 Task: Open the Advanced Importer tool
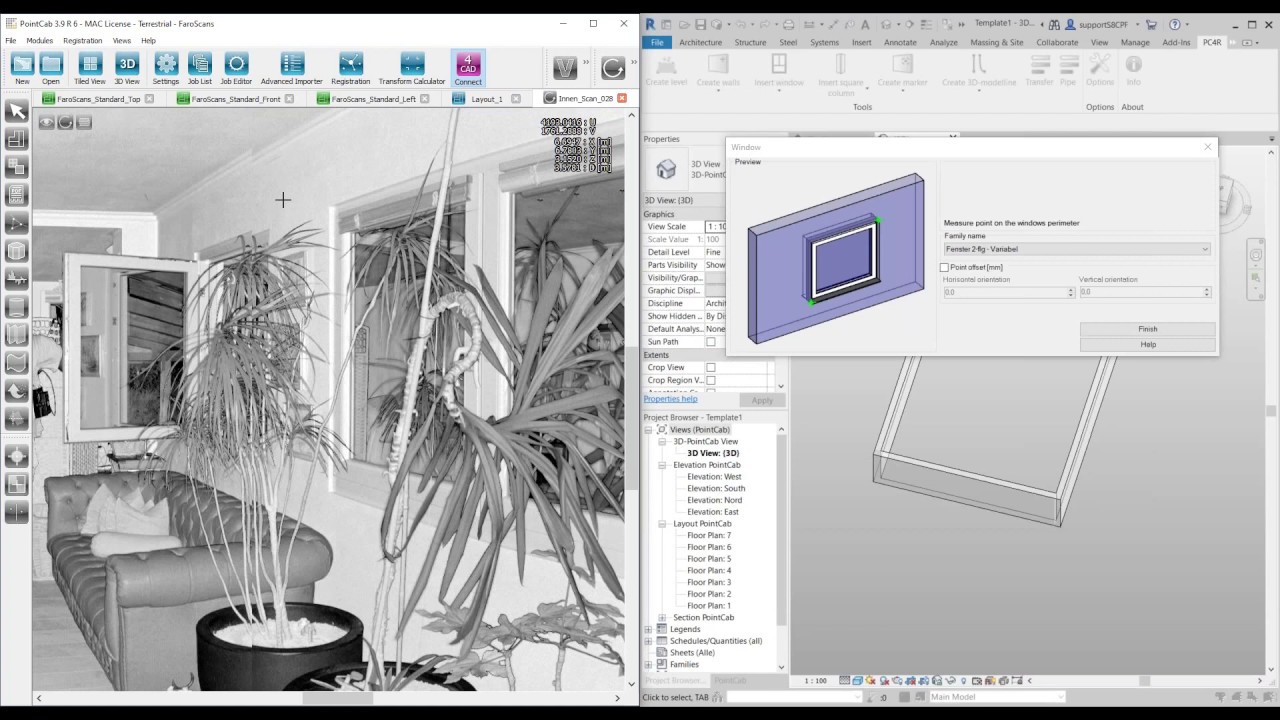(x=292, y=66)
